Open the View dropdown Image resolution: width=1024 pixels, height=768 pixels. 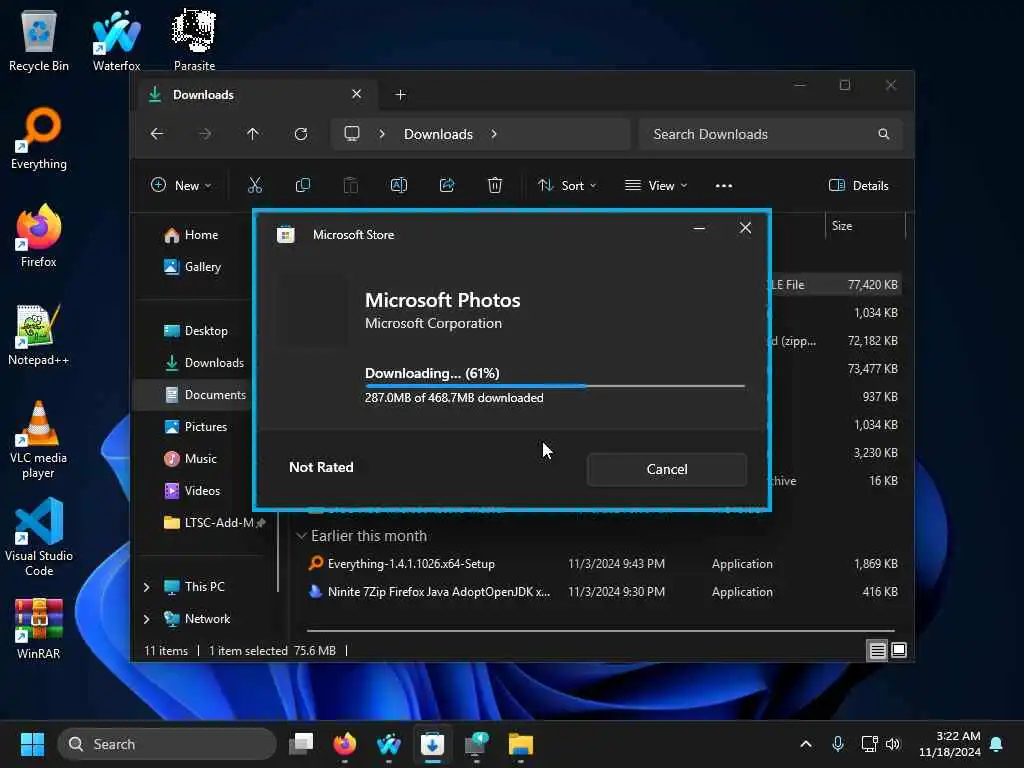656,185
